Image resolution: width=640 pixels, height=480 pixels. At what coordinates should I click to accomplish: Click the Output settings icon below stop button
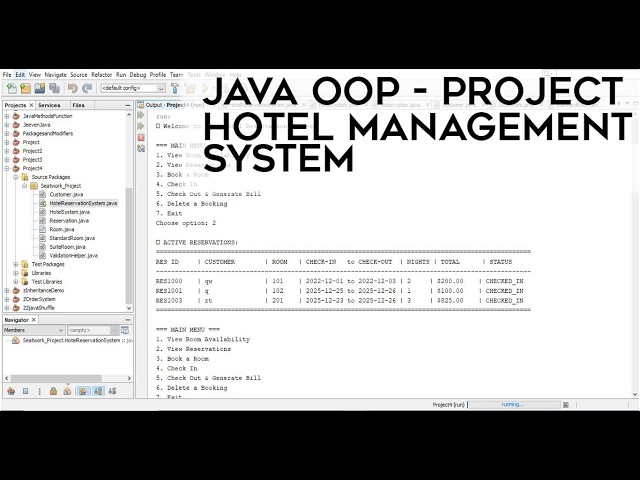coord(141,148)
